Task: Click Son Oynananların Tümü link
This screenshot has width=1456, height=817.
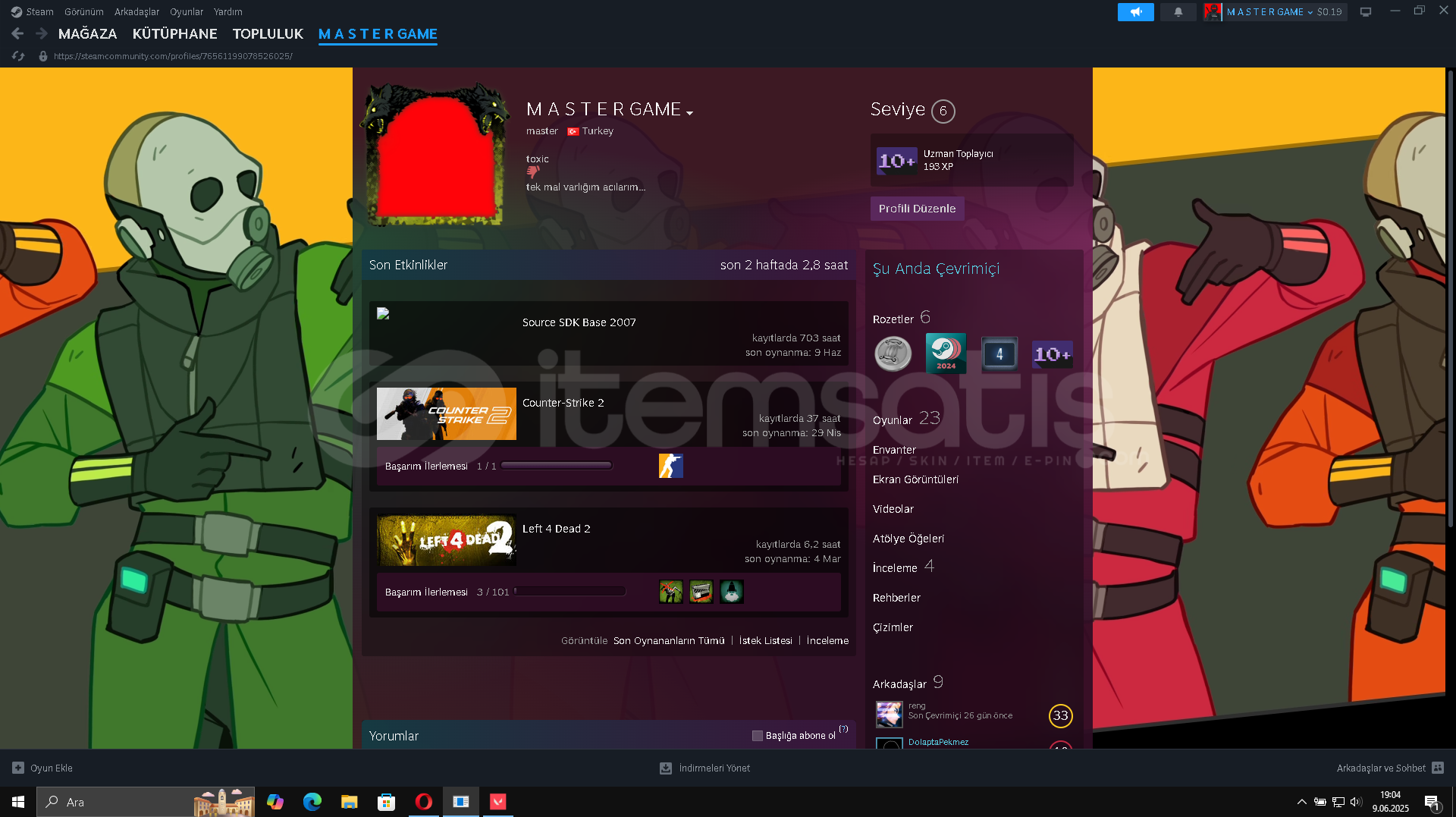Action: pos(669,641)
